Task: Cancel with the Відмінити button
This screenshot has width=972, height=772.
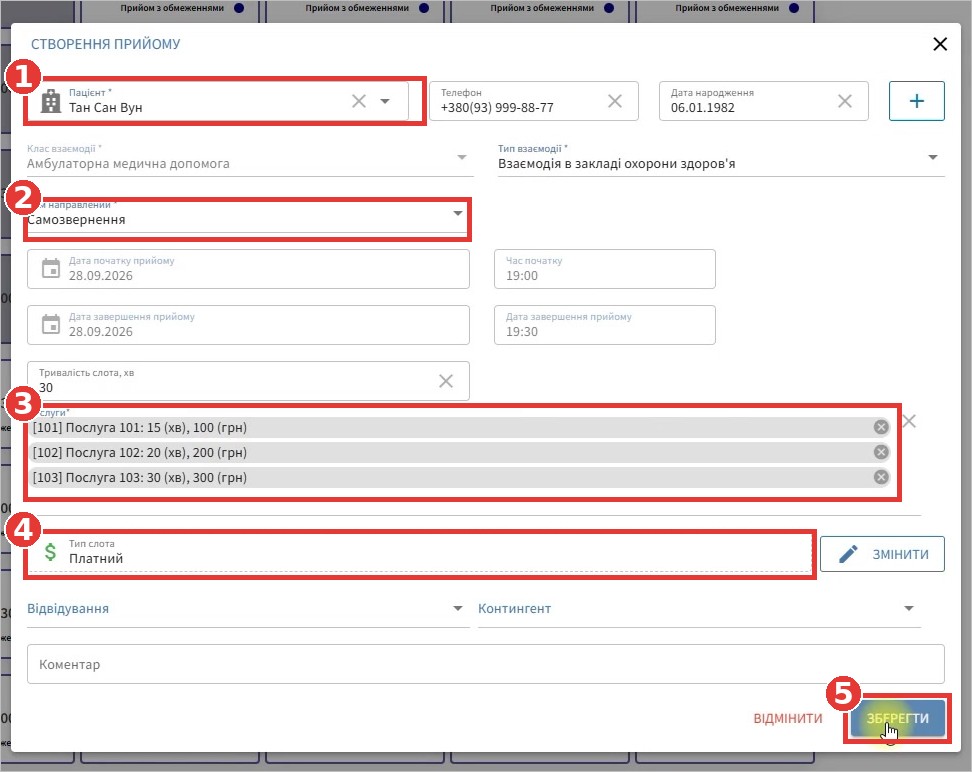Action: [788, 718]
